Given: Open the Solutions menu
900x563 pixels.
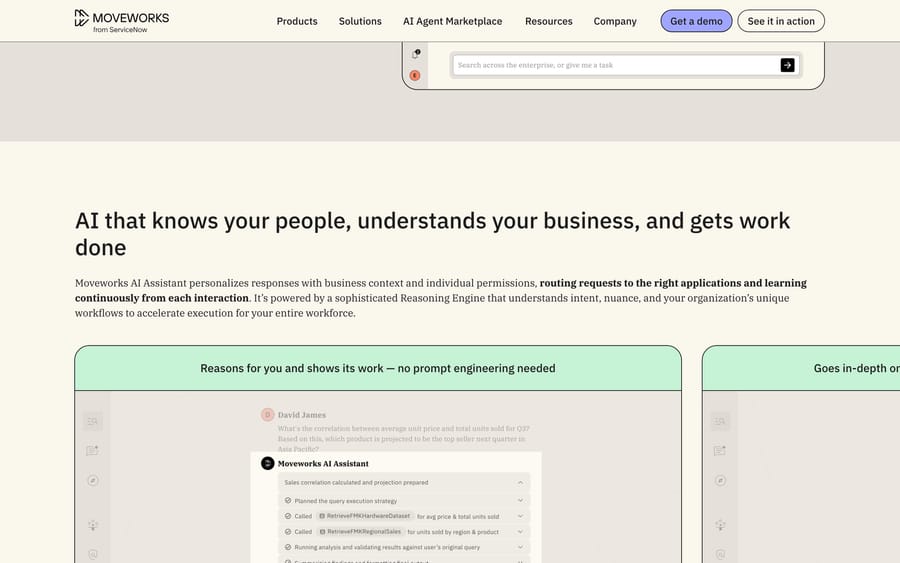Looking at the screenshot, I should click(x=360, y=21).
